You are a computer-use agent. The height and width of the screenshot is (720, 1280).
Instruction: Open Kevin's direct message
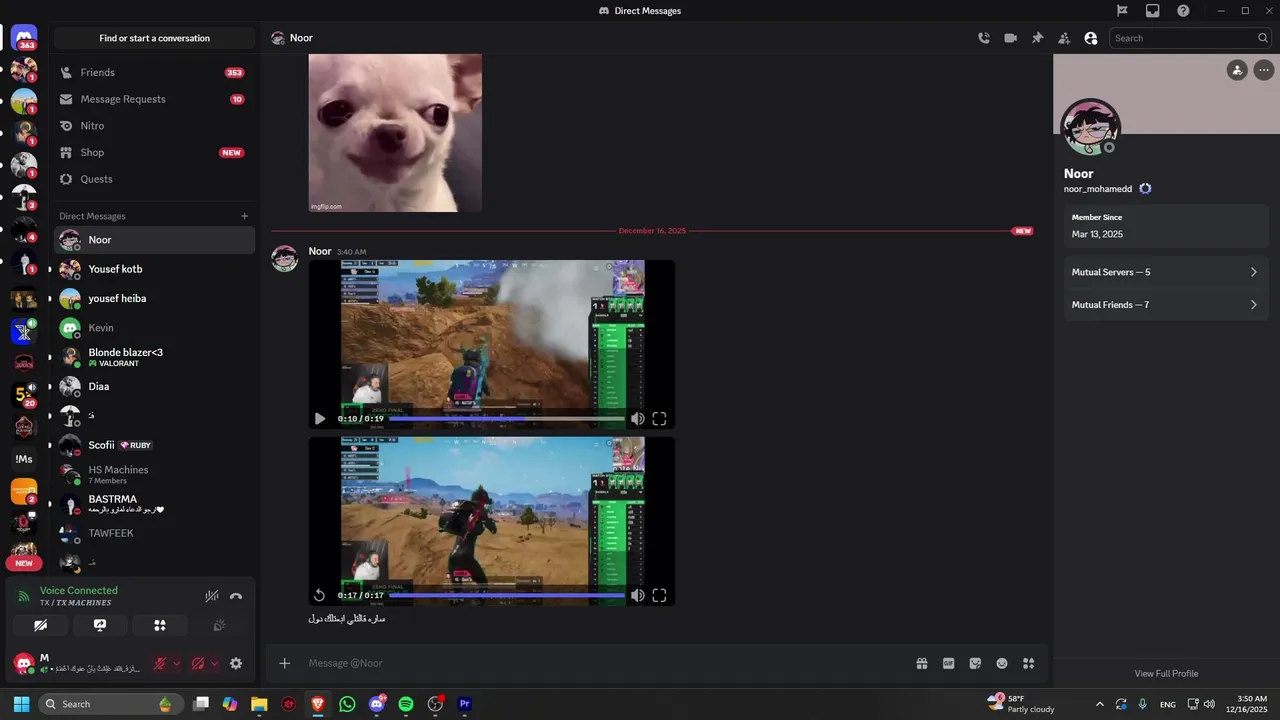click(x=155, y=328)
